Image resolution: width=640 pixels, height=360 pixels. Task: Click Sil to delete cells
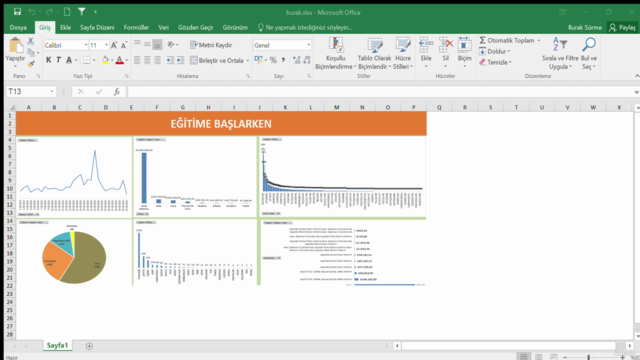(446, 53)
